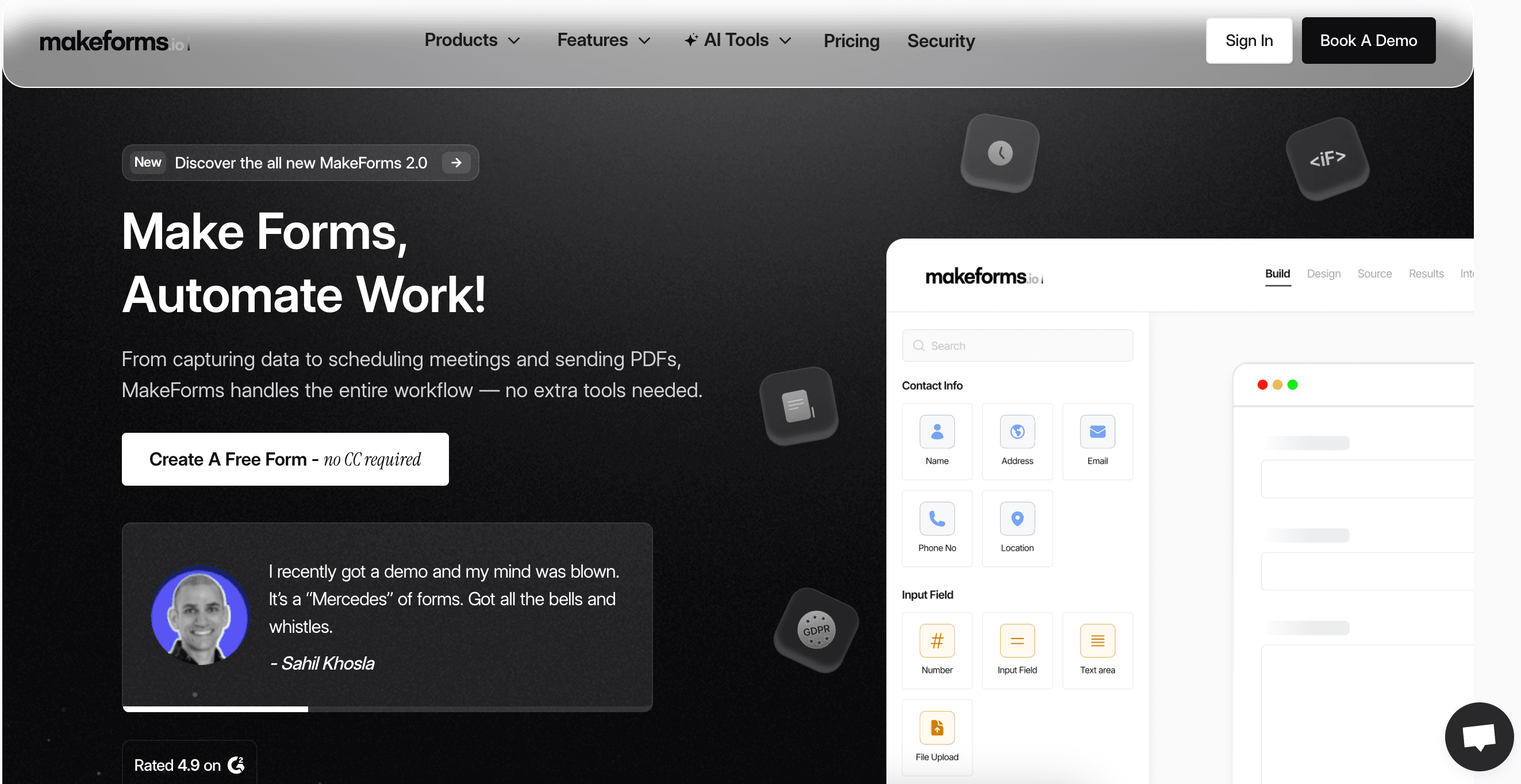Select the Number hash icon
Screen dimensions: 1521x784
pyautogui.click(x=936, y=640)
